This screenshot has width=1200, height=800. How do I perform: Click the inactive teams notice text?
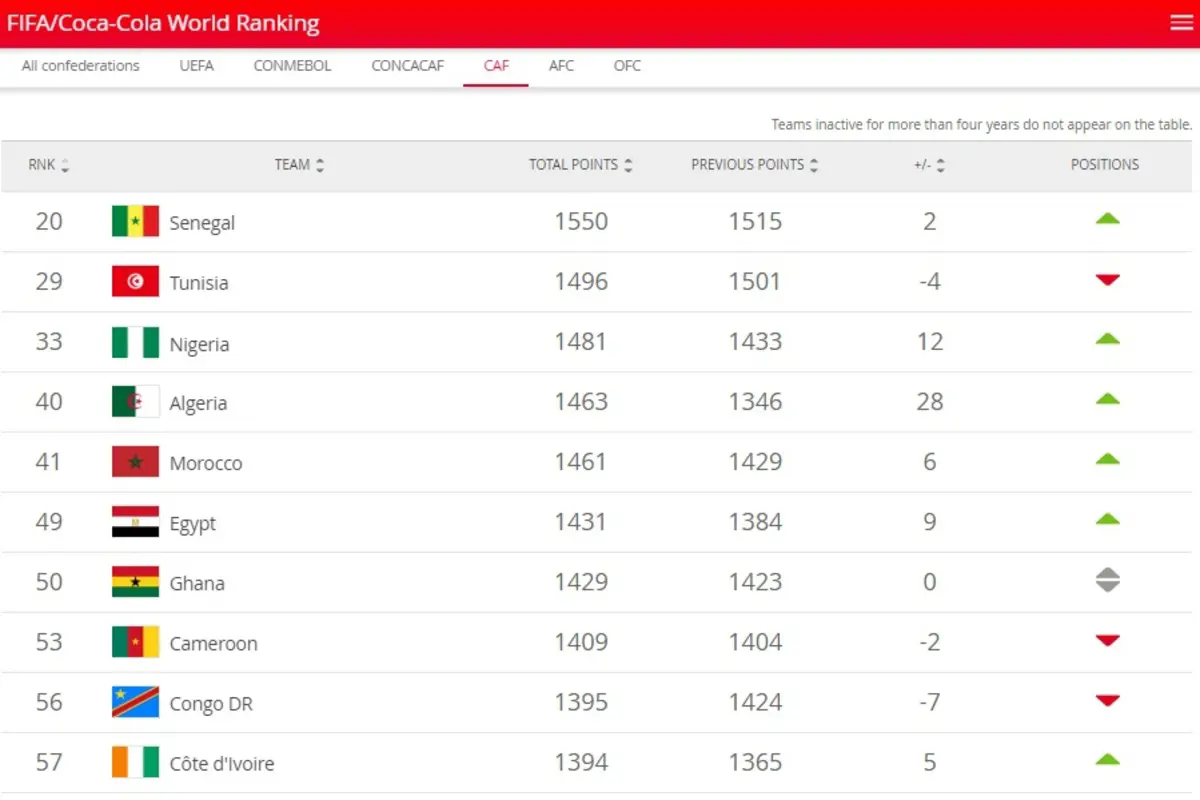(x=982, y=125)
